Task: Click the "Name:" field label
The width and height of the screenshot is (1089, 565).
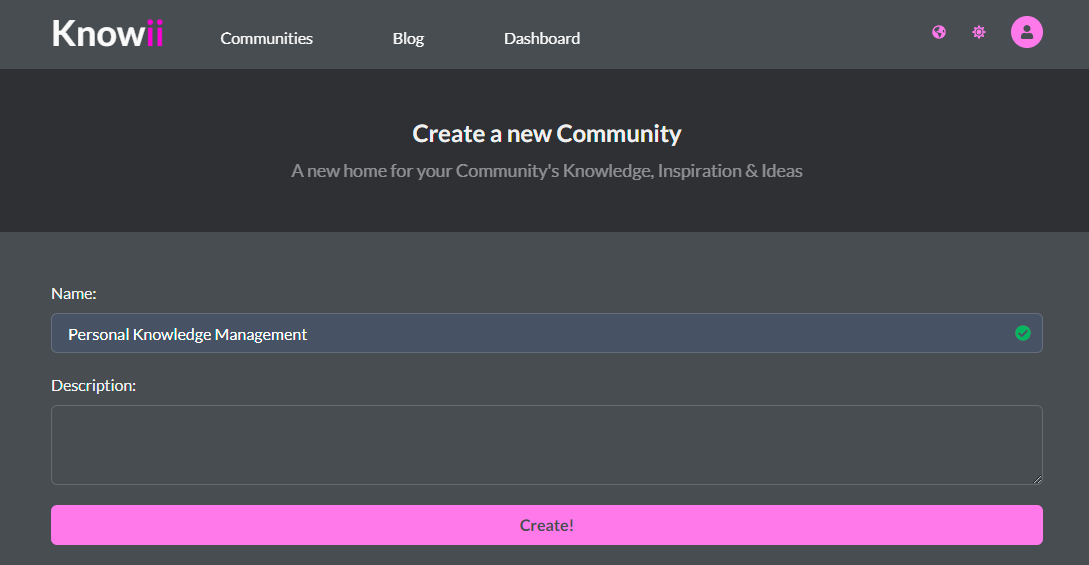Action: coord(74,294)
